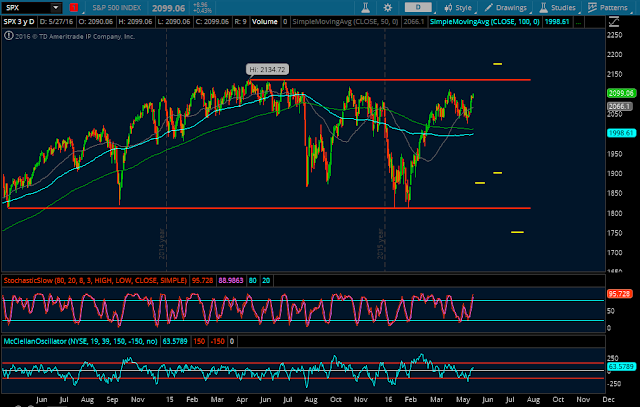640x407 pixels.
Task: Click the red link indicator next to symbol
Action: (73, 7)
